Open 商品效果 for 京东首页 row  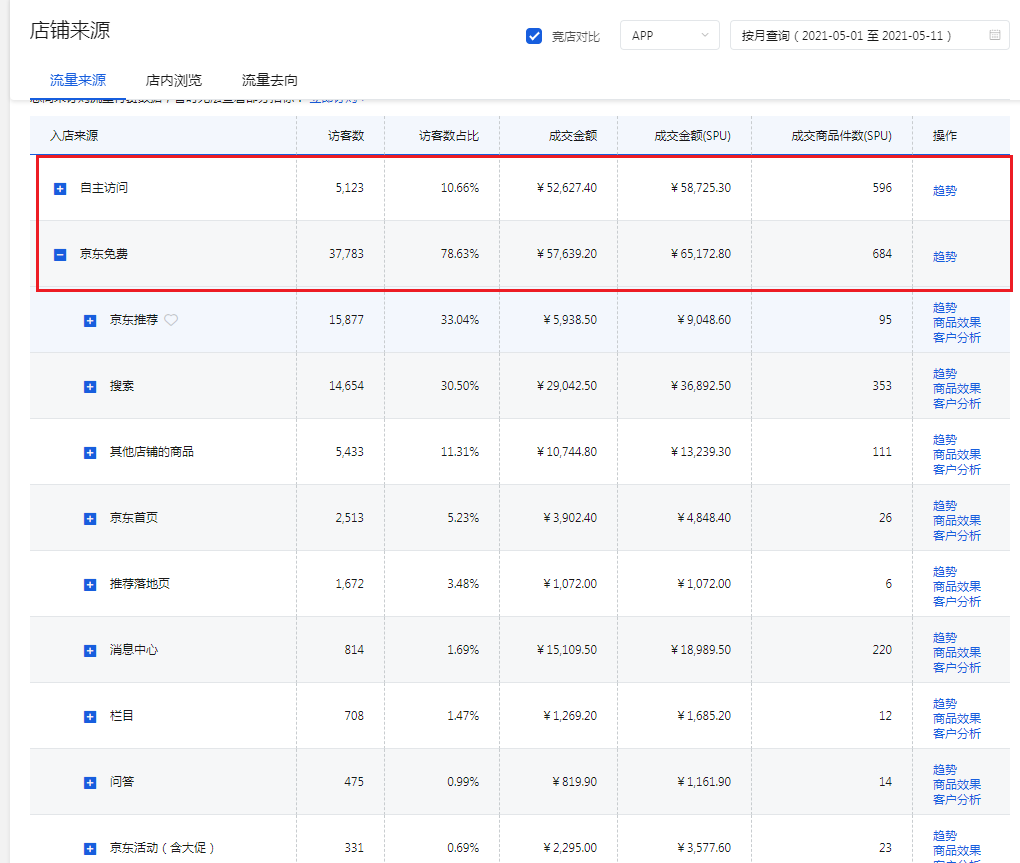coord(957,521)
